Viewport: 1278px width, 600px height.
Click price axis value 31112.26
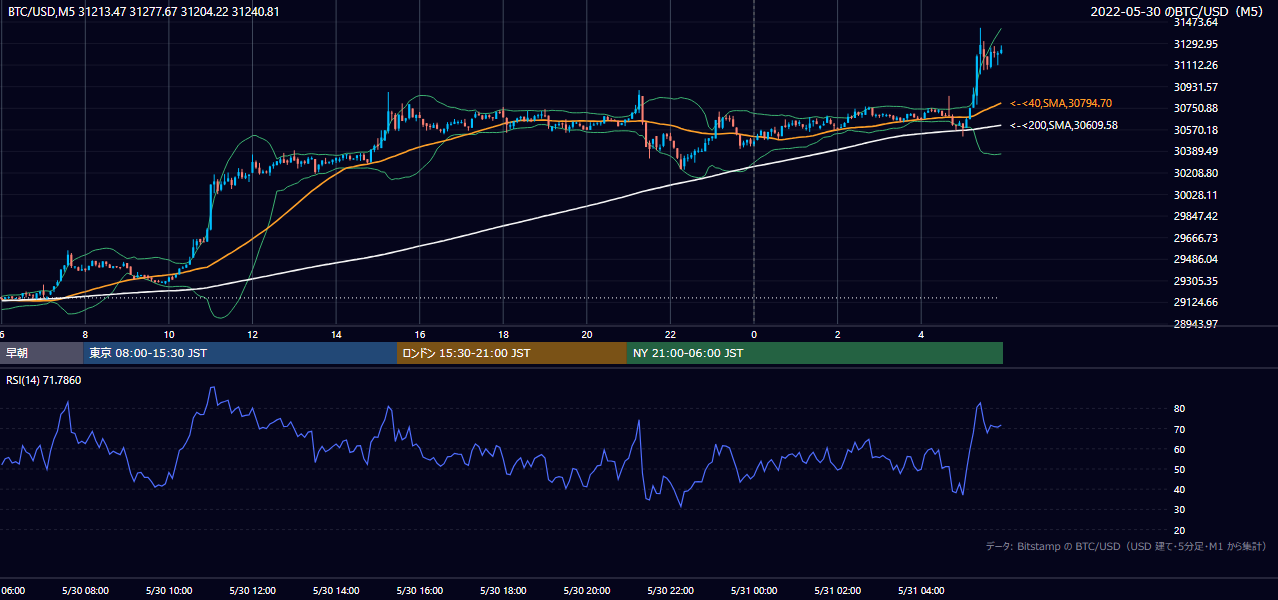tap(1195, 65)
